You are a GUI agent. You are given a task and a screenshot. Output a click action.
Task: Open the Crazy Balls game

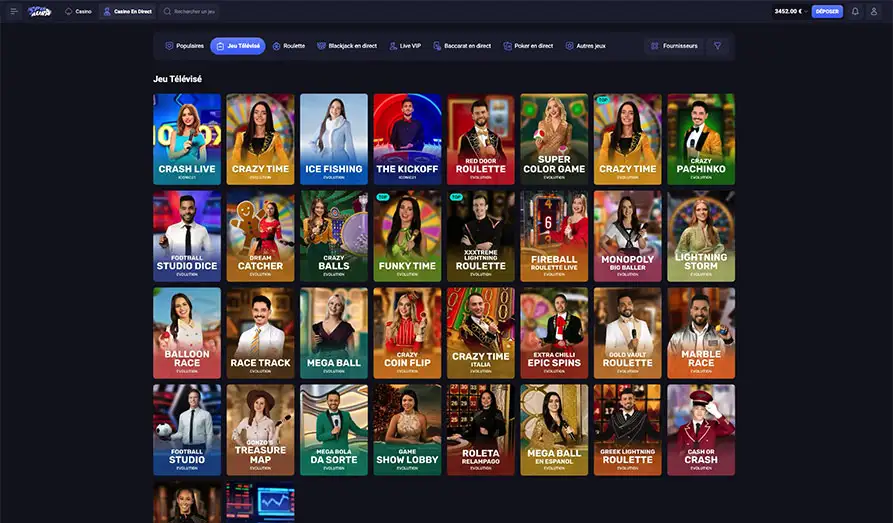coord(334,236)
